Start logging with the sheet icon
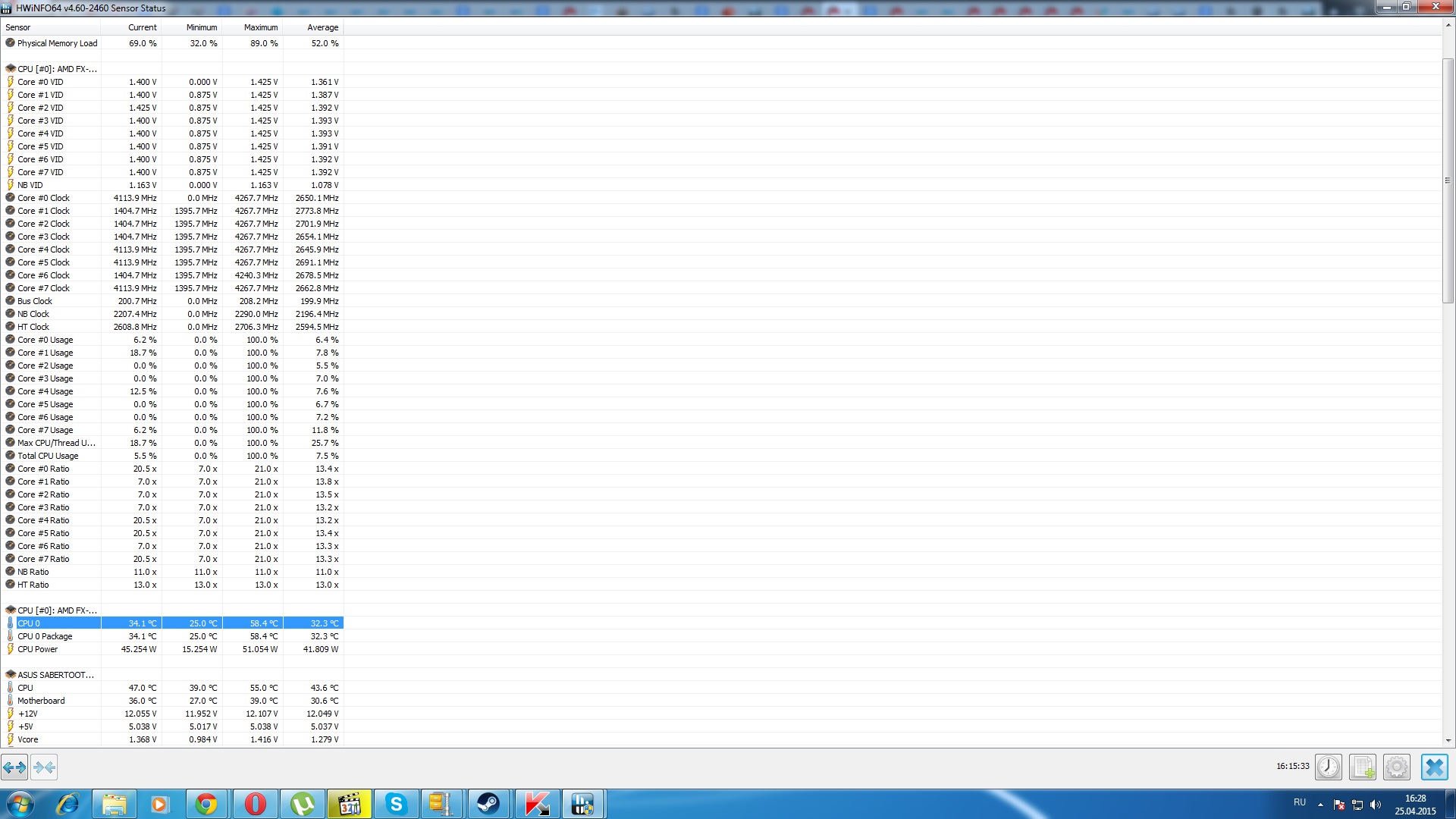Viewport: 1456px width, 819px height. tap(1363, 767)
